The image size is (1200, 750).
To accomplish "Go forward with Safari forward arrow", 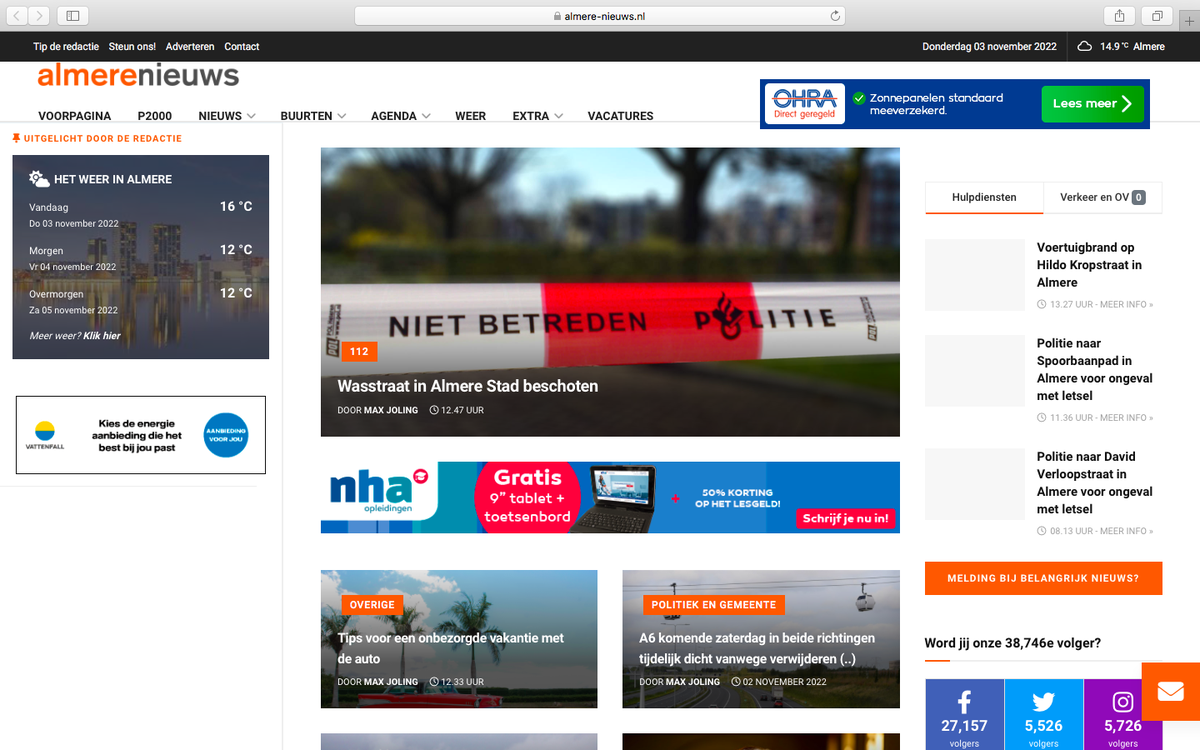I will [x=39, y=15].
